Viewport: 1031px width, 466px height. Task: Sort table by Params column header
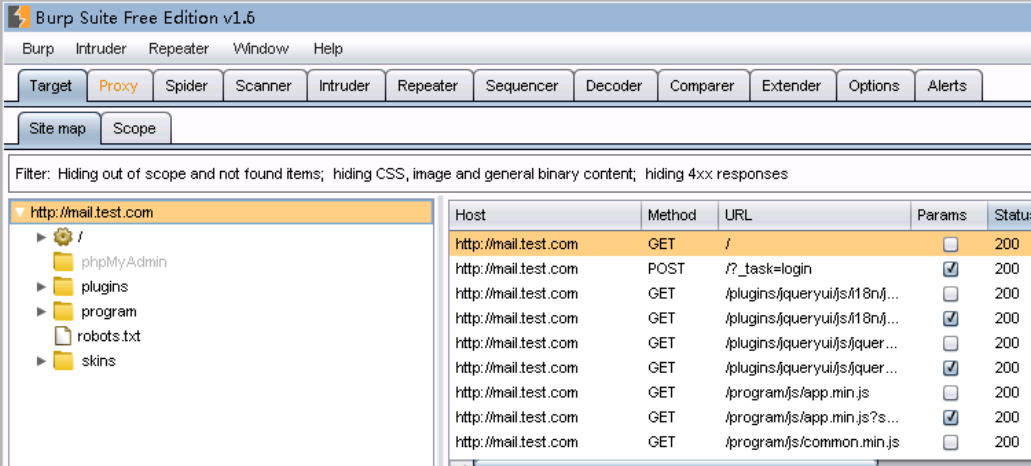click(x=949, y=216)
